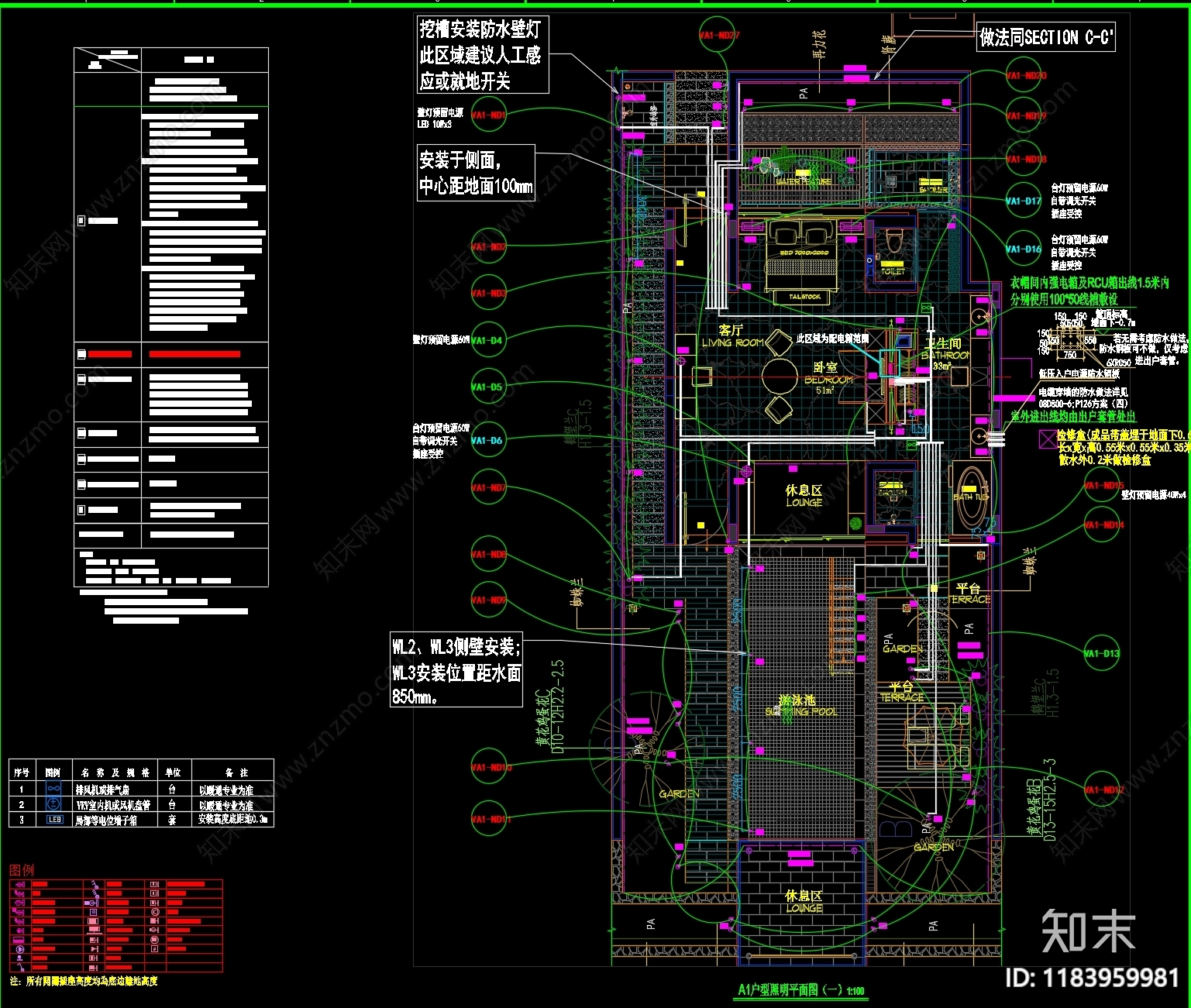Screen dimensions: 1191x1008
Task: Pick the VA1-ND27 tag at top
Action: (718, 36)
